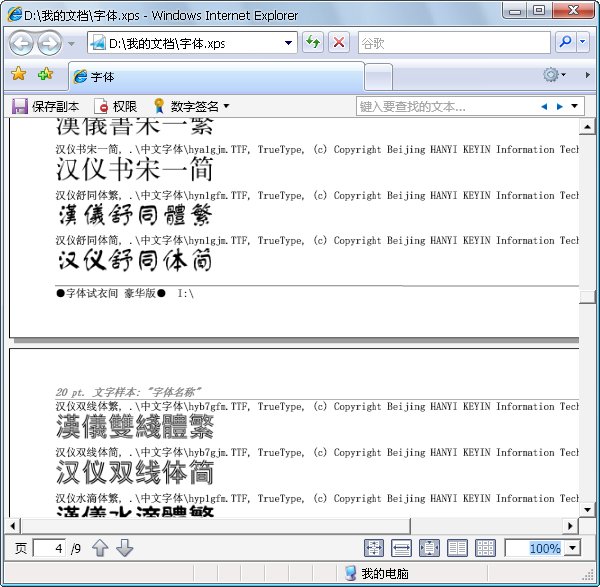This screenshot has width=600, height=587.
Task: Click the horizontal scrollbar thumb
Action: coord(216,526)
